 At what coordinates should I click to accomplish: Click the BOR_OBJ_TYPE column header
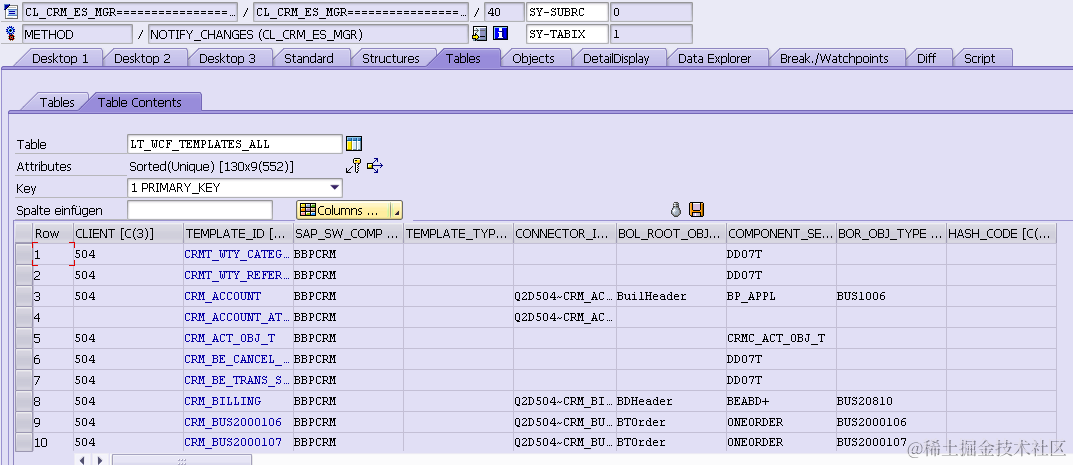(891, 233)
